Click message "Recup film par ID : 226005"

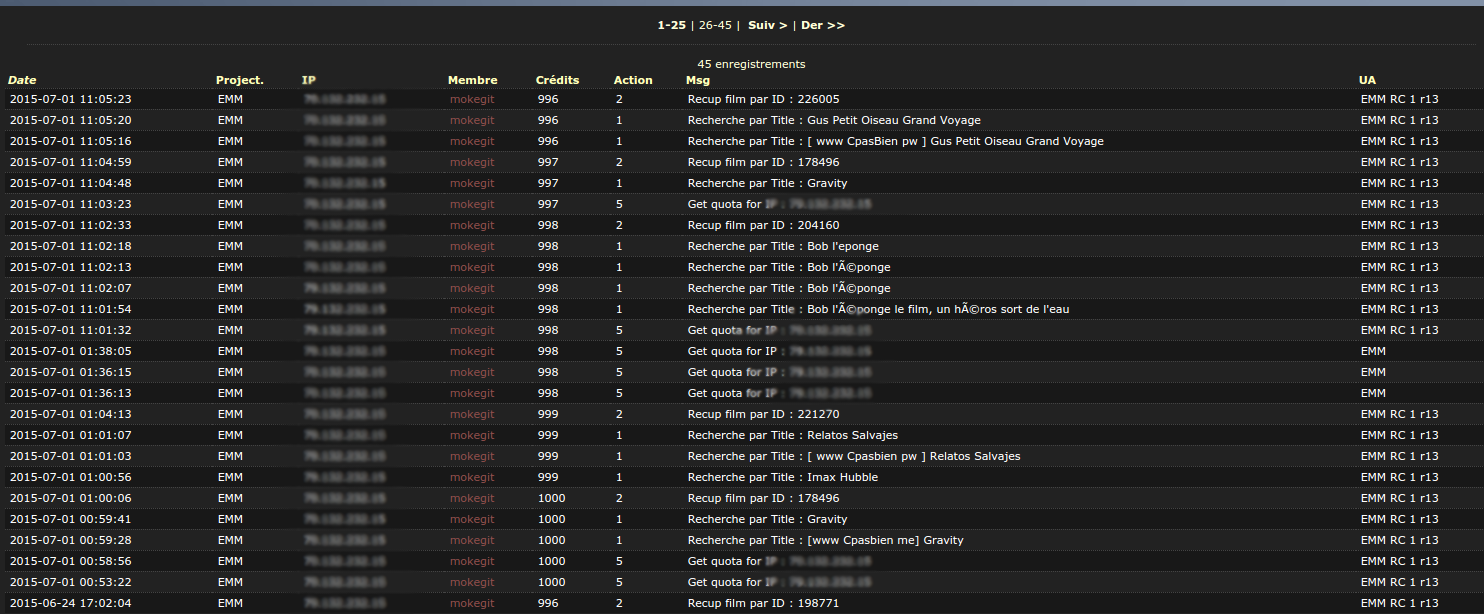[763, 99]
